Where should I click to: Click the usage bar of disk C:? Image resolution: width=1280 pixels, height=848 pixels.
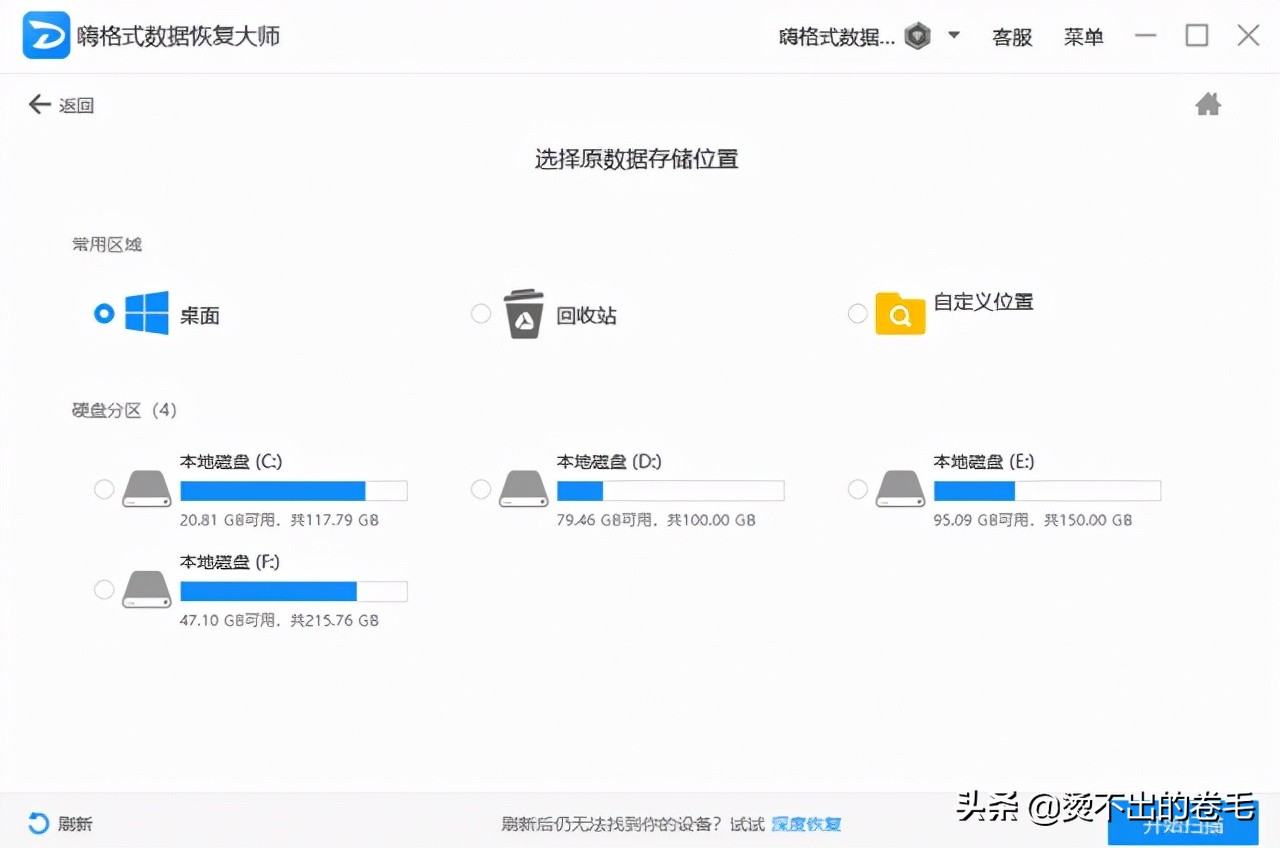(x=293, y=490)
